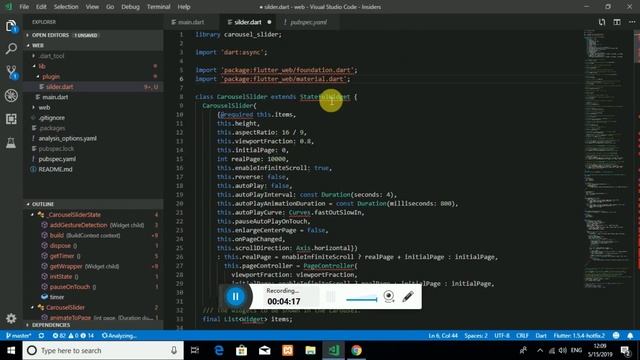Pause the screen recording
The height and width of the screenshot is (360, 640).
coord(236,296)
